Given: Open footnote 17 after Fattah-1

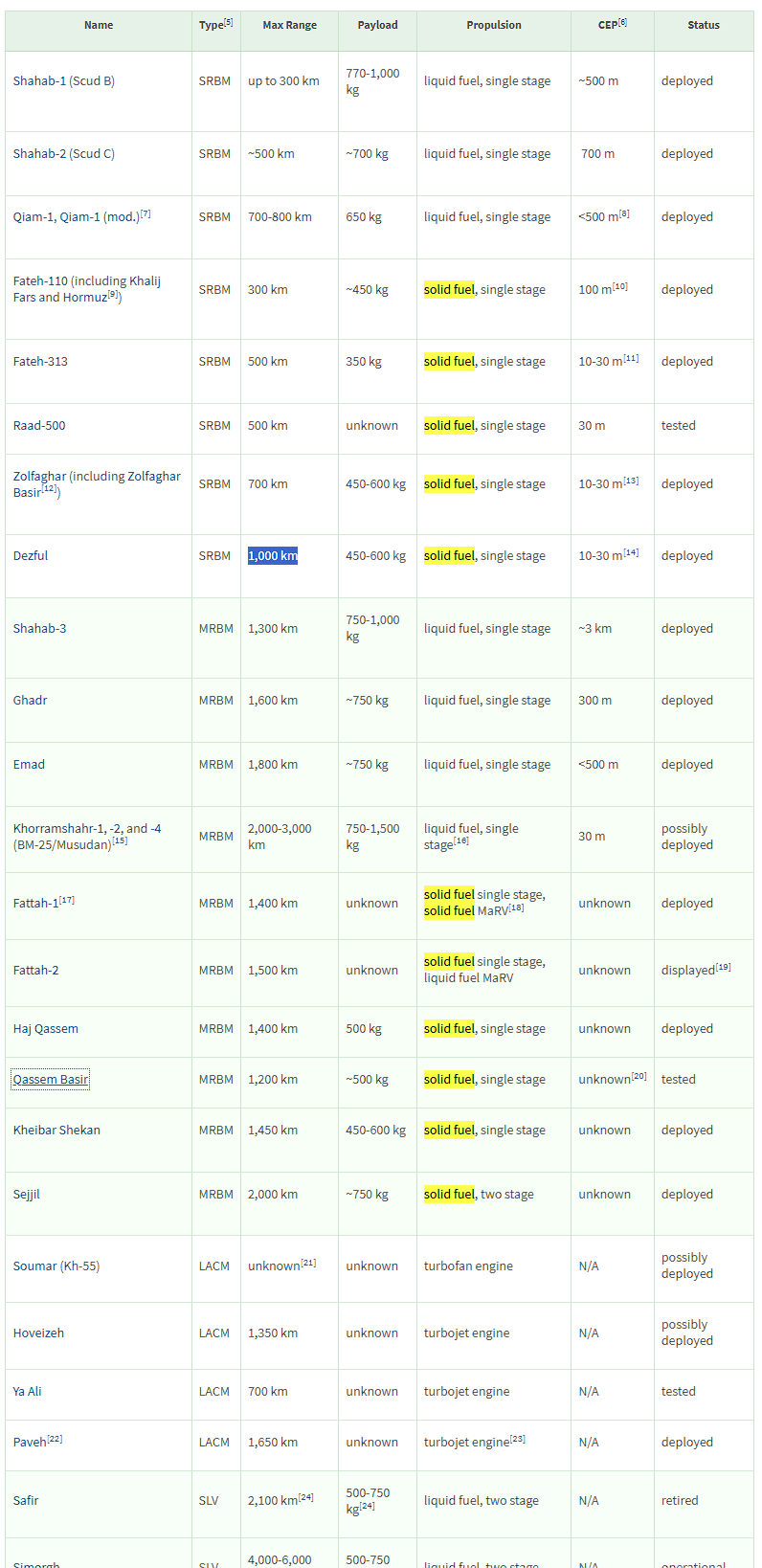Looking at the screenshot, I should (x=67, y=900).
